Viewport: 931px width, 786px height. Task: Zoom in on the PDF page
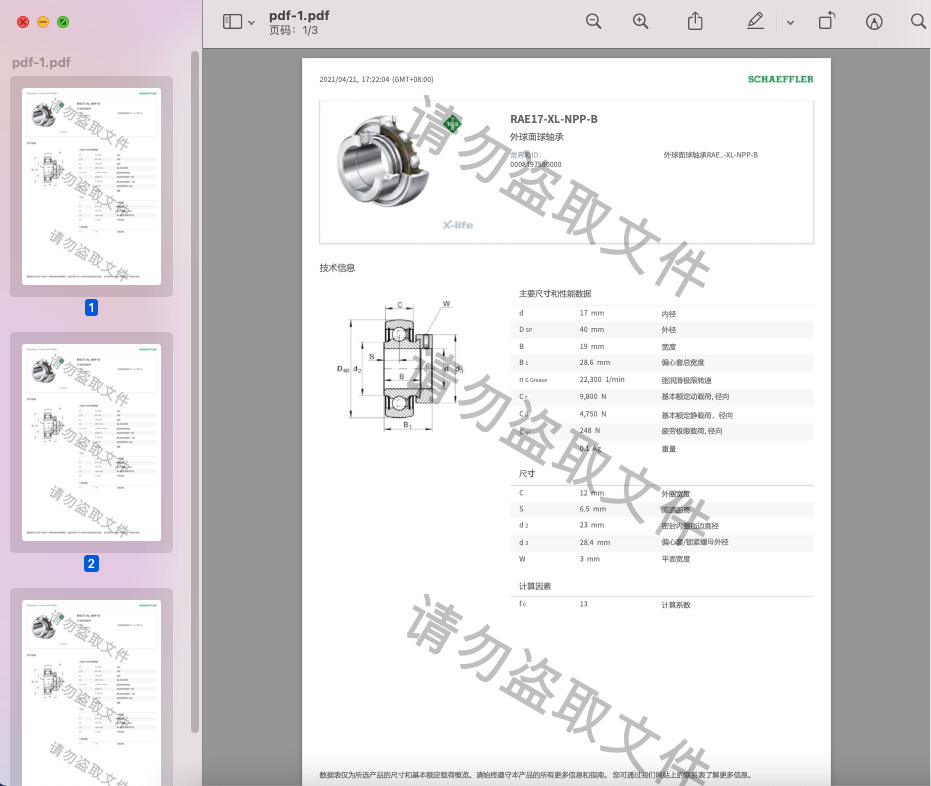coord(640,22)
